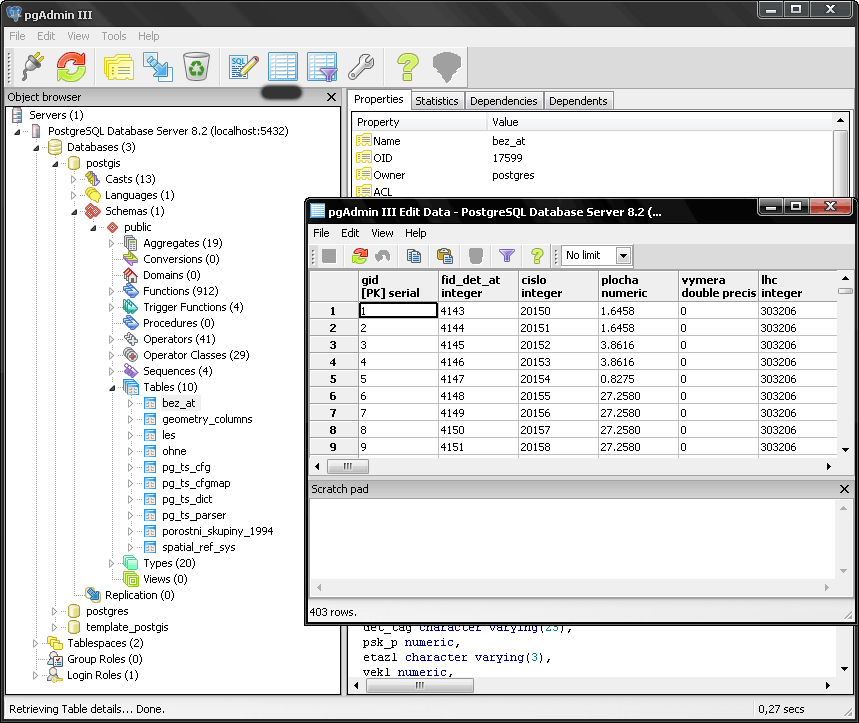
Task: Click the Property column header
Action: click(x=420, y=122)
